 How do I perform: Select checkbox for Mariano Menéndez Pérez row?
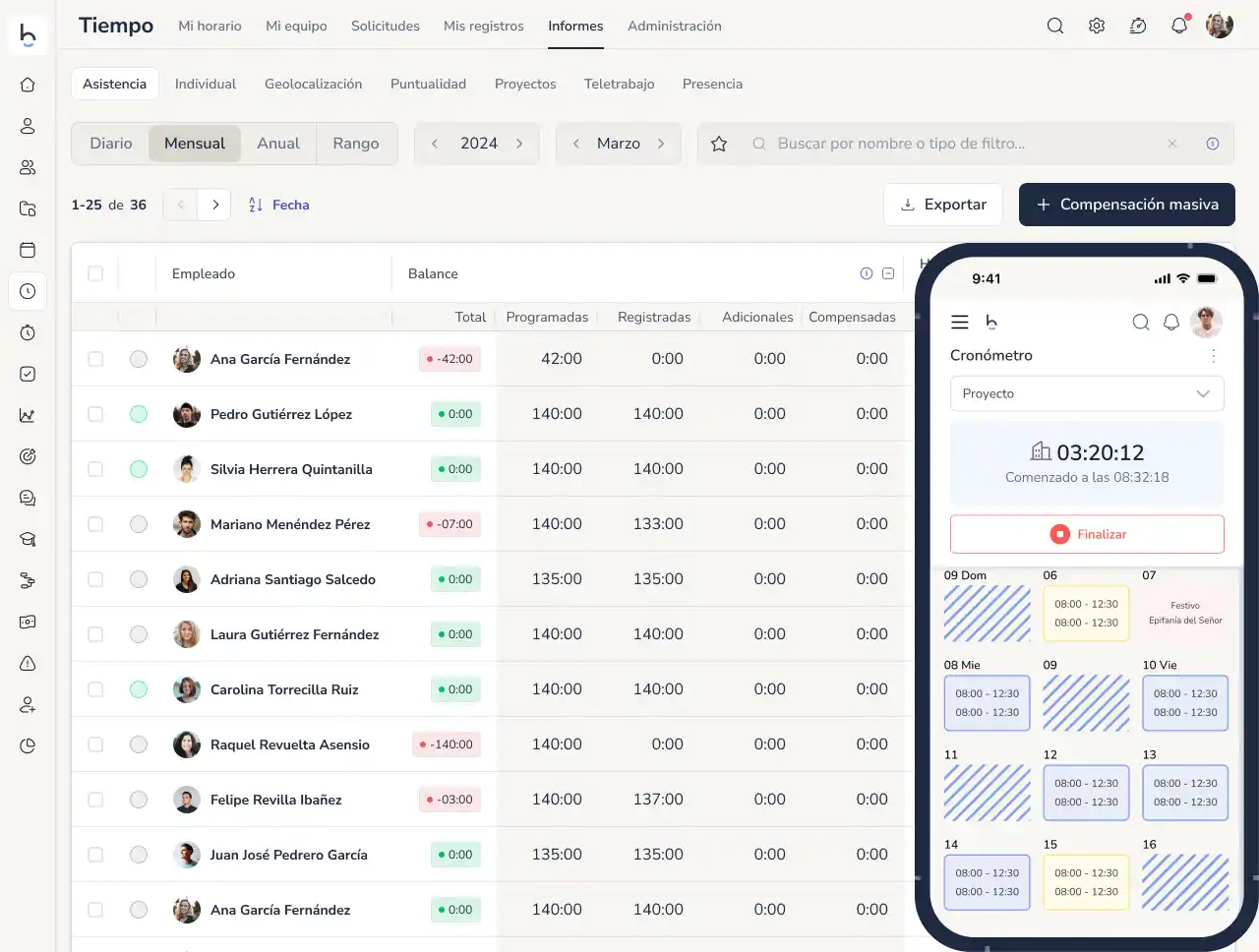[95, 524]
